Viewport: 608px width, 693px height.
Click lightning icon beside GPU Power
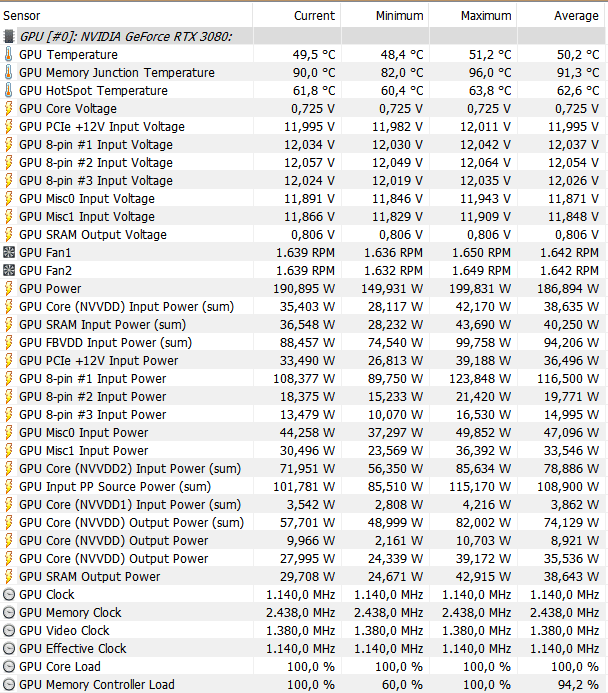click(x=8, y=289)
